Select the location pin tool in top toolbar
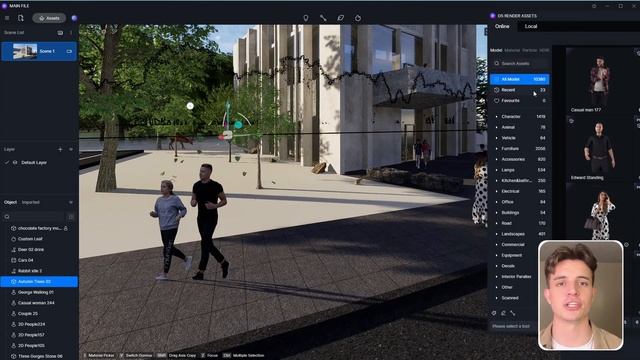Viewport: 640px width, 360px height. click(306, 18)
